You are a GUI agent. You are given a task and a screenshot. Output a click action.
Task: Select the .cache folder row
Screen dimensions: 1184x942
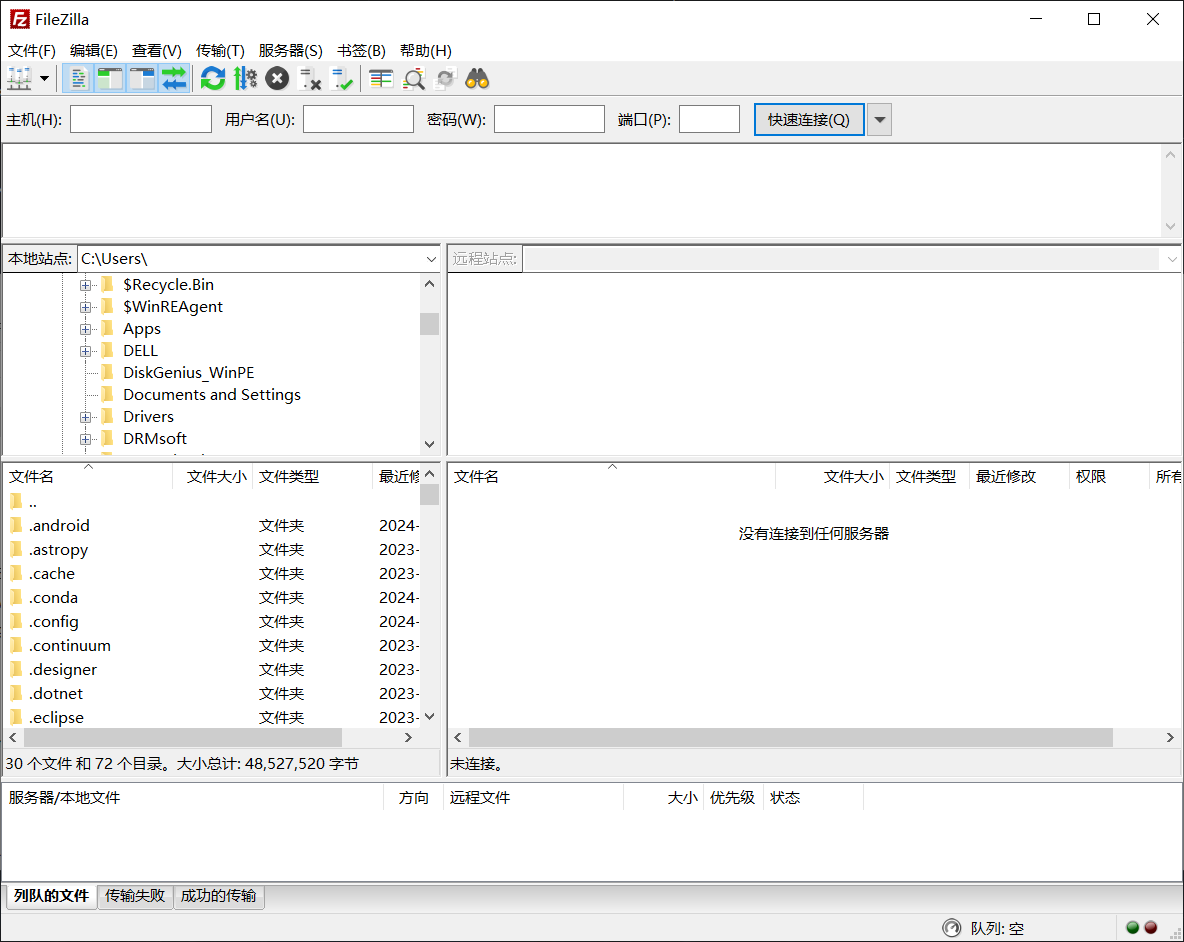click(213, 574)
